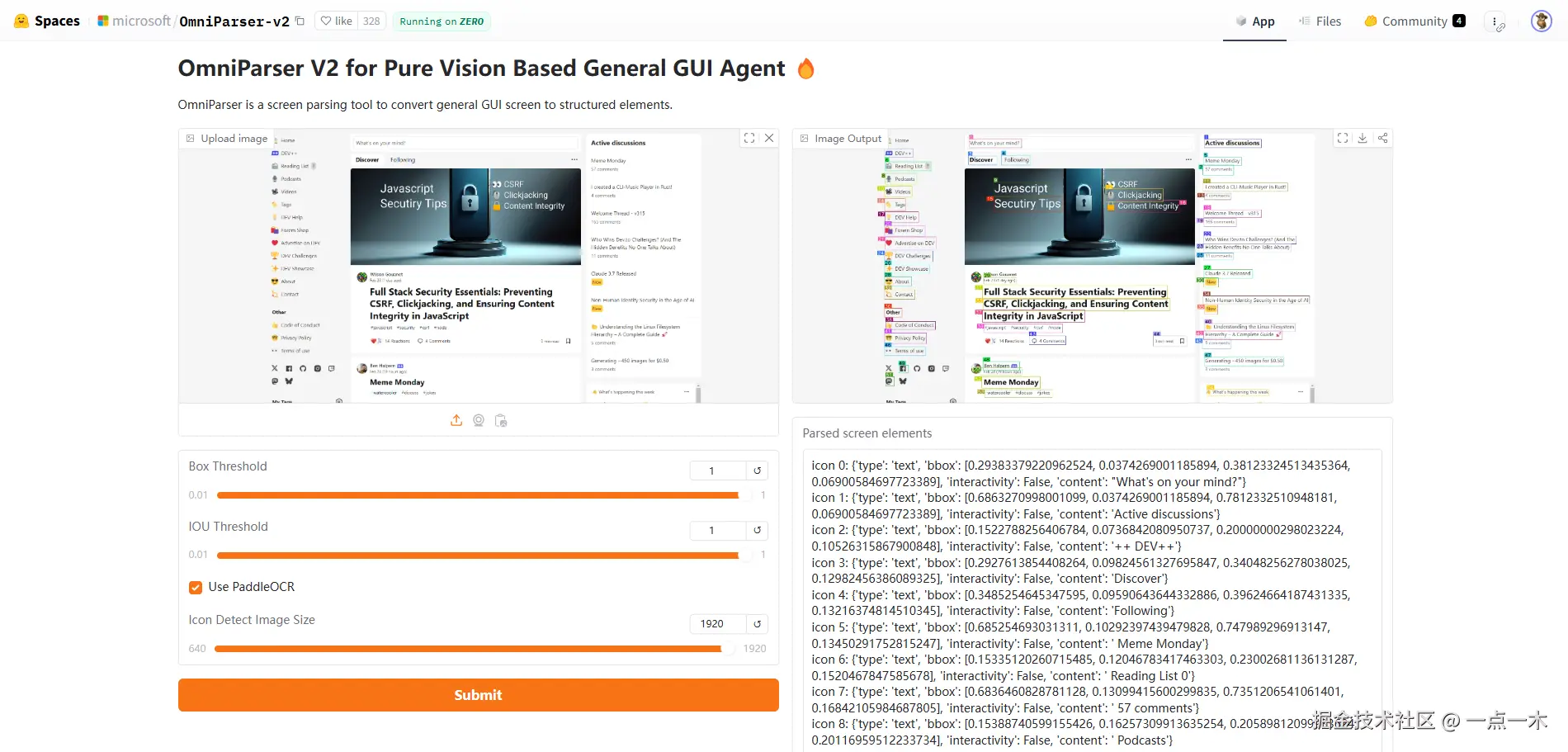Click the Running on ZERO status badge
This screenshot has height=752, width=1568.
point(442,21)
